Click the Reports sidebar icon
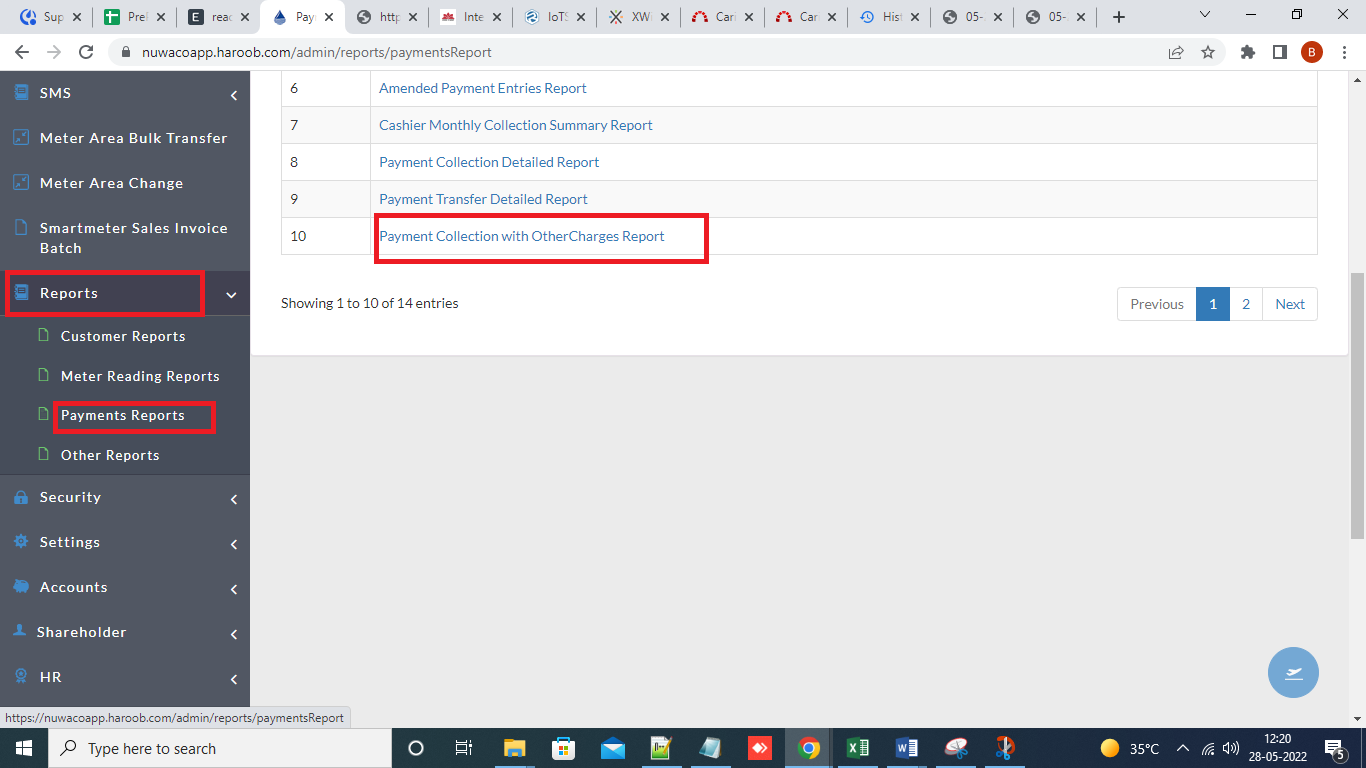Viewport: 1366px width, 768px height. point(21,293)
